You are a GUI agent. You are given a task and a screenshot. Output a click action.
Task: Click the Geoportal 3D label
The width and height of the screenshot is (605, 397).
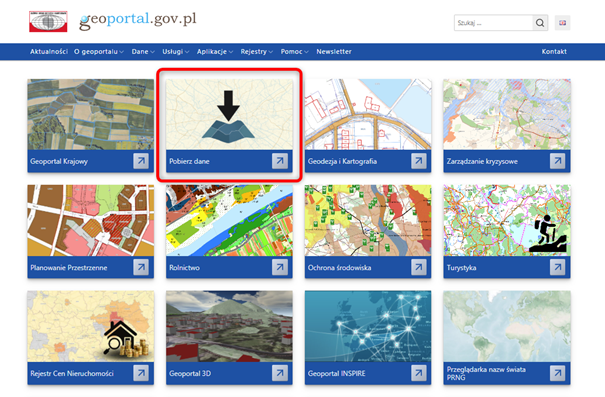190,373
